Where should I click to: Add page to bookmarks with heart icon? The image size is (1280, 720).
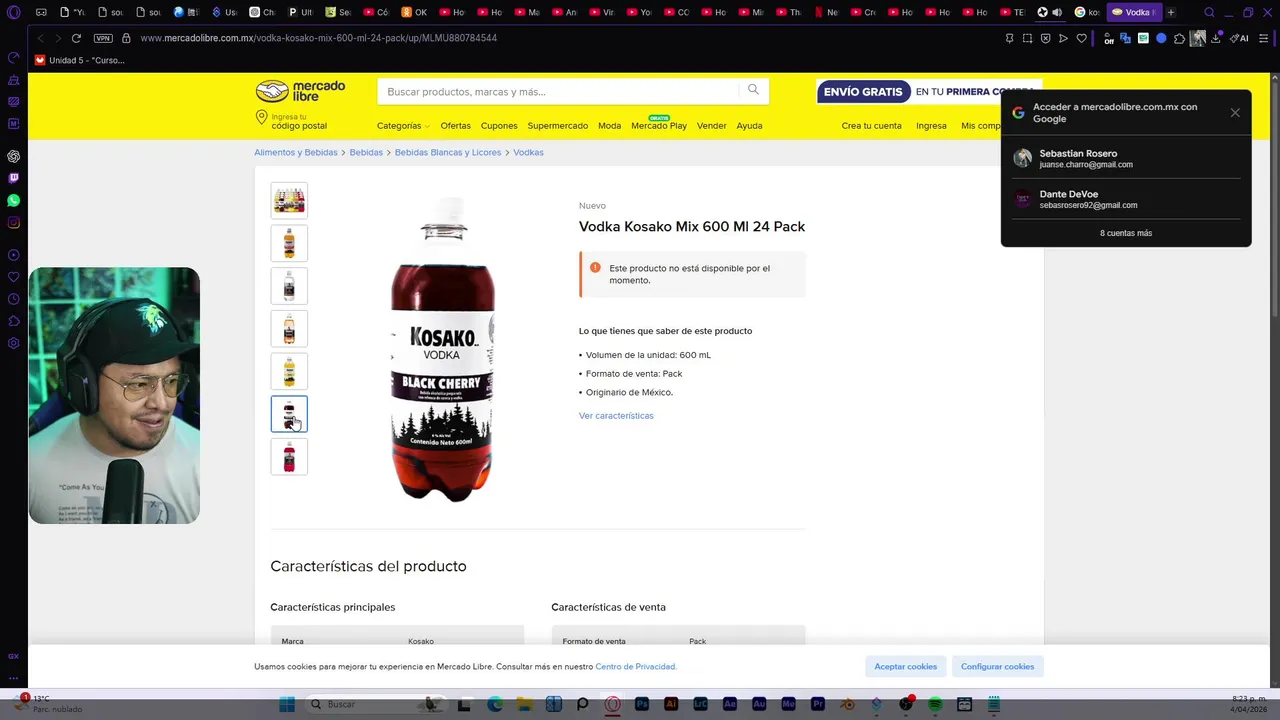pyautogui.click(x=1081, y=38)
